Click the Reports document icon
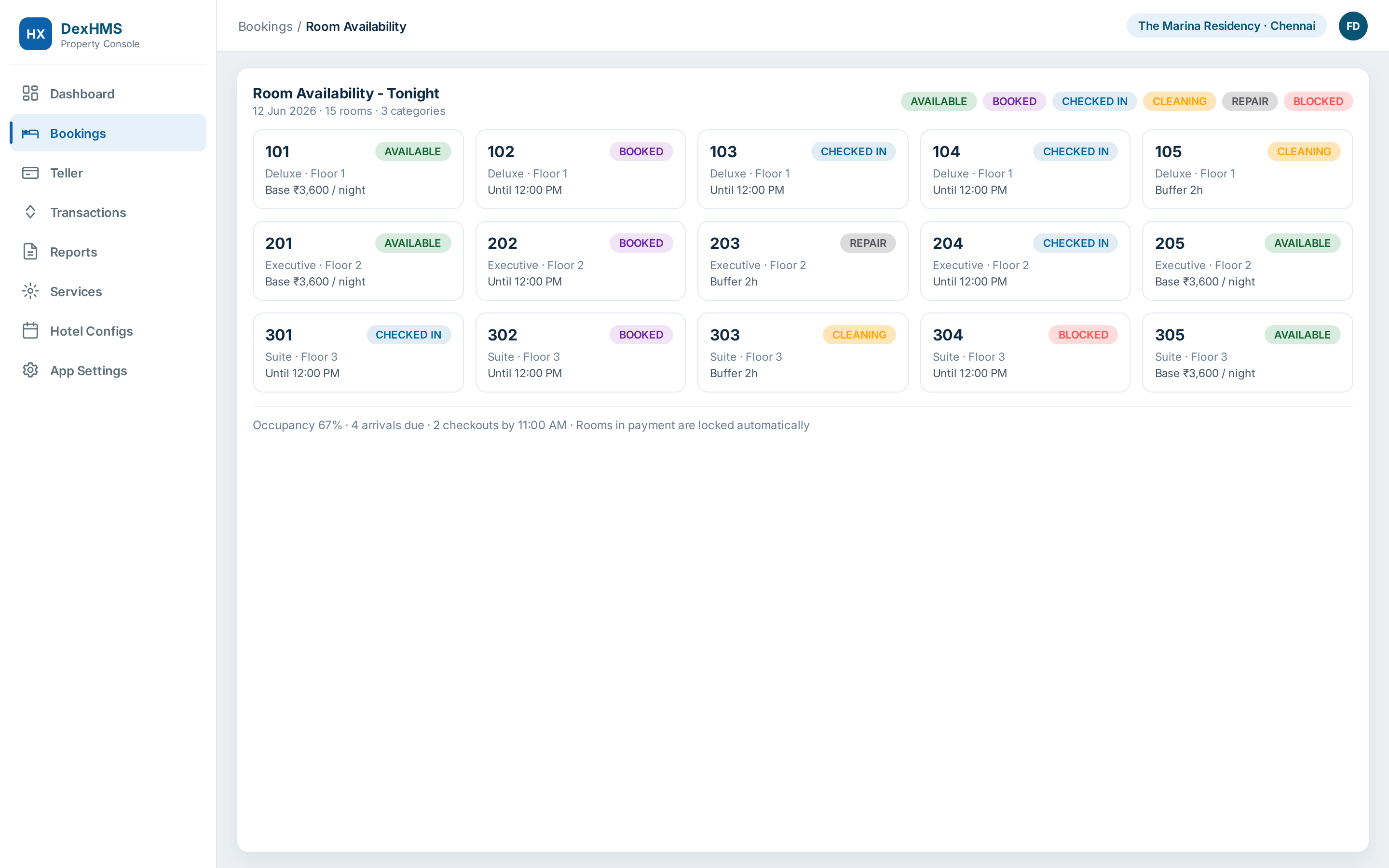Screen dimensions: 1389x868 coord(30,252)
